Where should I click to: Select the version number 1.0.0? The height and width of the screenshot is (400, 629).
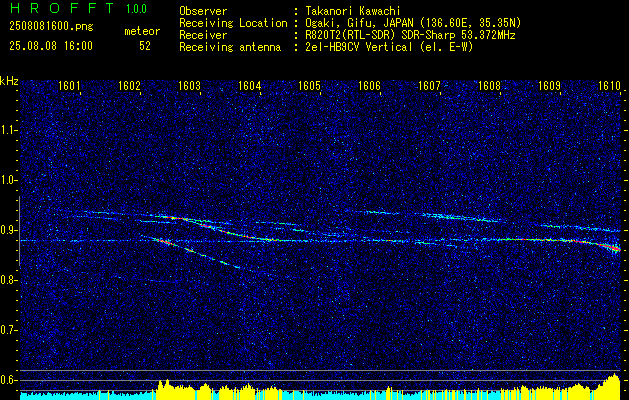coord(136,9)
